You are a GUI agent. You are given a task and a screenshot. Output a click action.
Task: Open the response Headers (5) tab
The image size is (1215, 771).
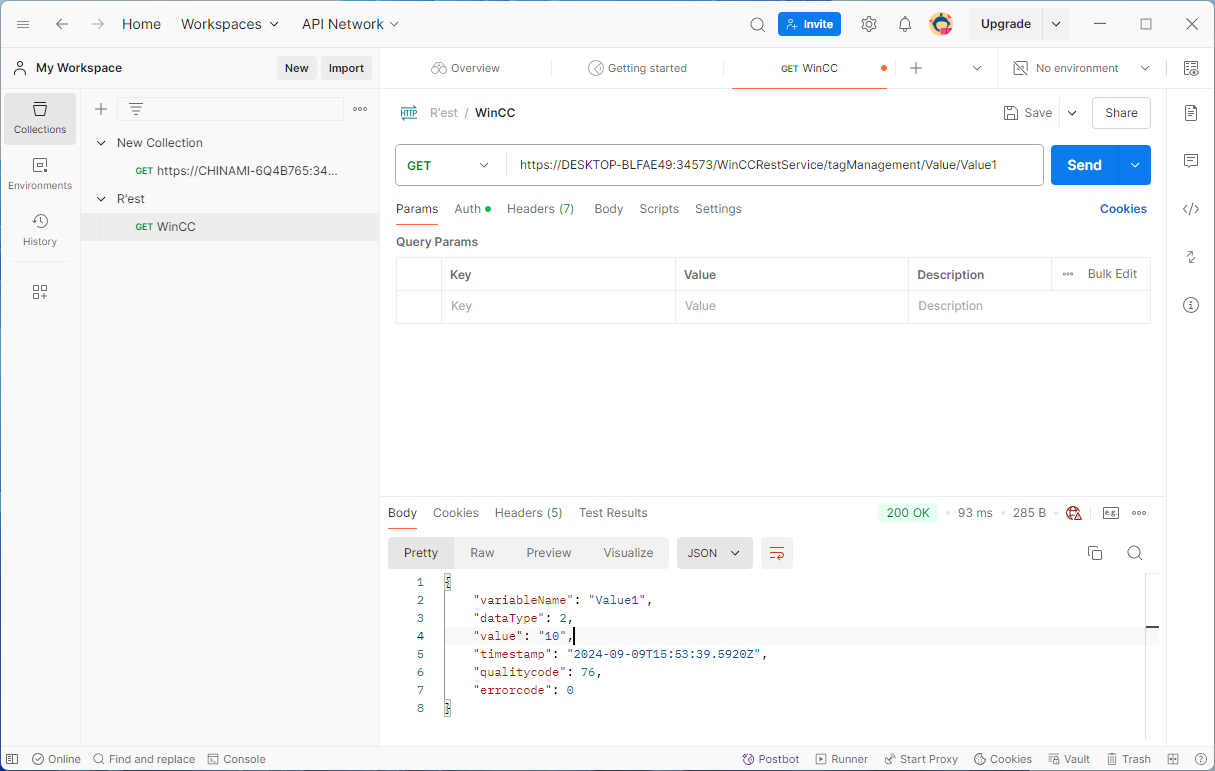pyautogui.click(x=528, y=513)
